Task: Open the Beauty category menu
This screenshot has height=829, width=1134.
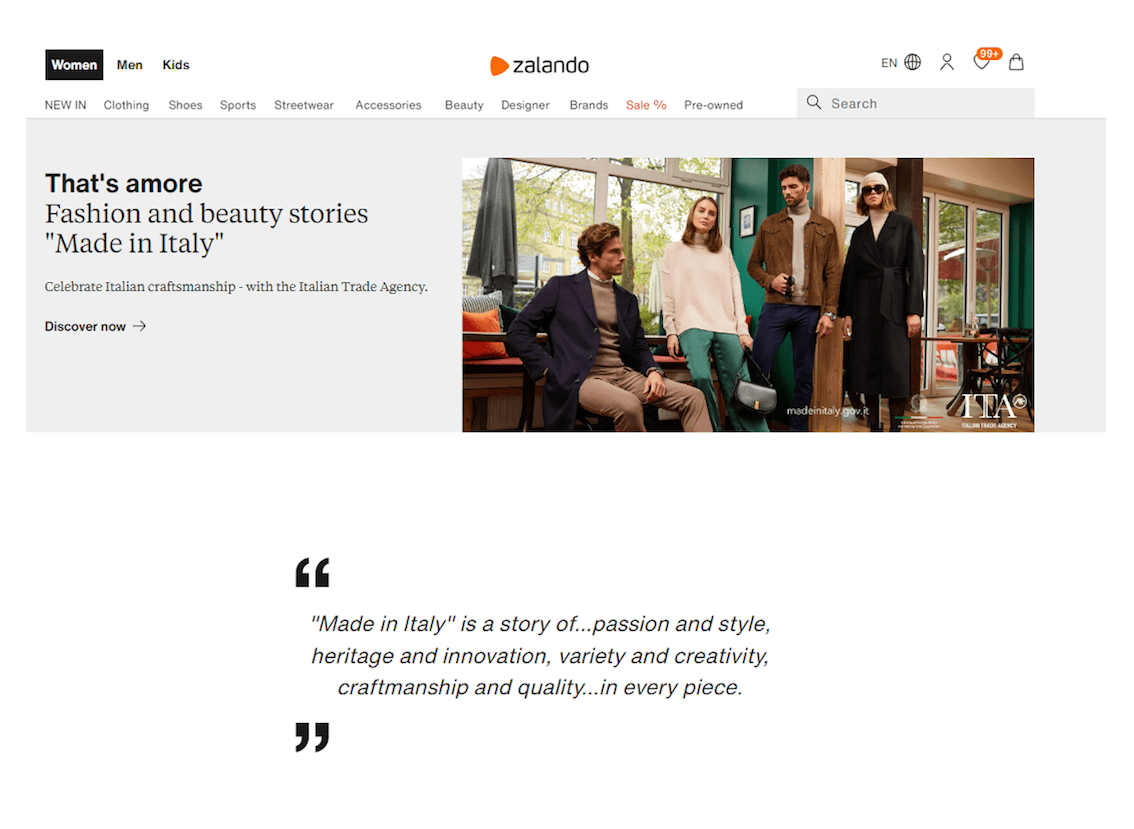Action: pyautogui.click(x=464, y=105)
